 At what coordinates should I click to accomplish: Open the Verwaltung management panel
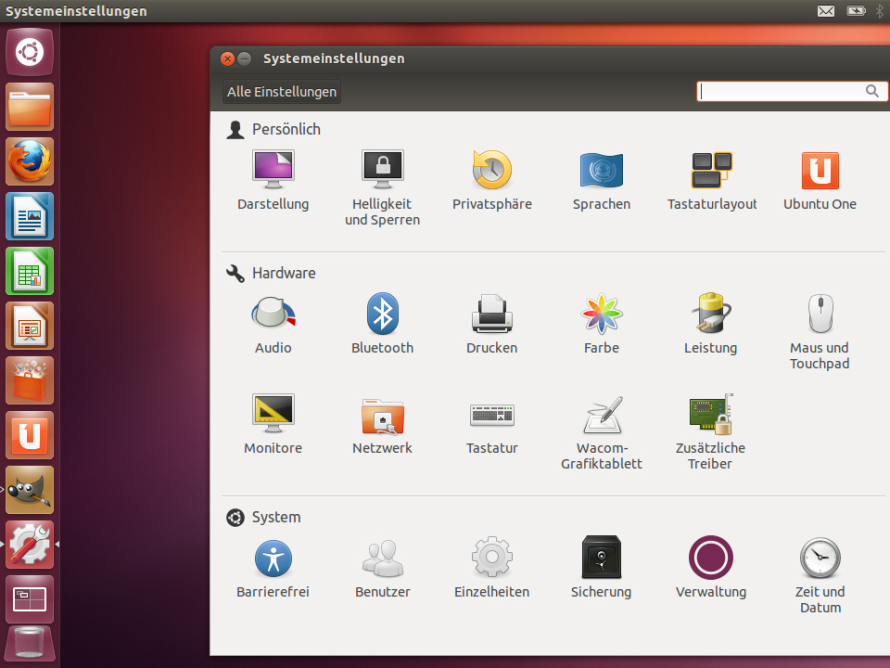click(x=711, y=568)
